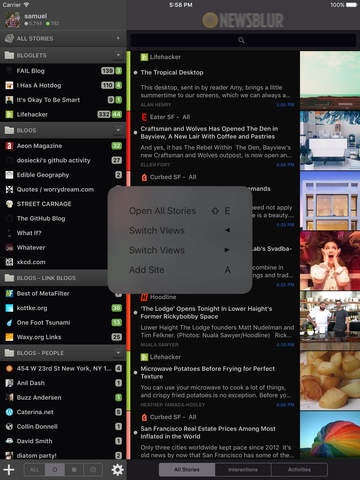Viewport: 360px width, 480px height.
Task: Click the Buzz Andersen feed row
Action: coord(63,397)
